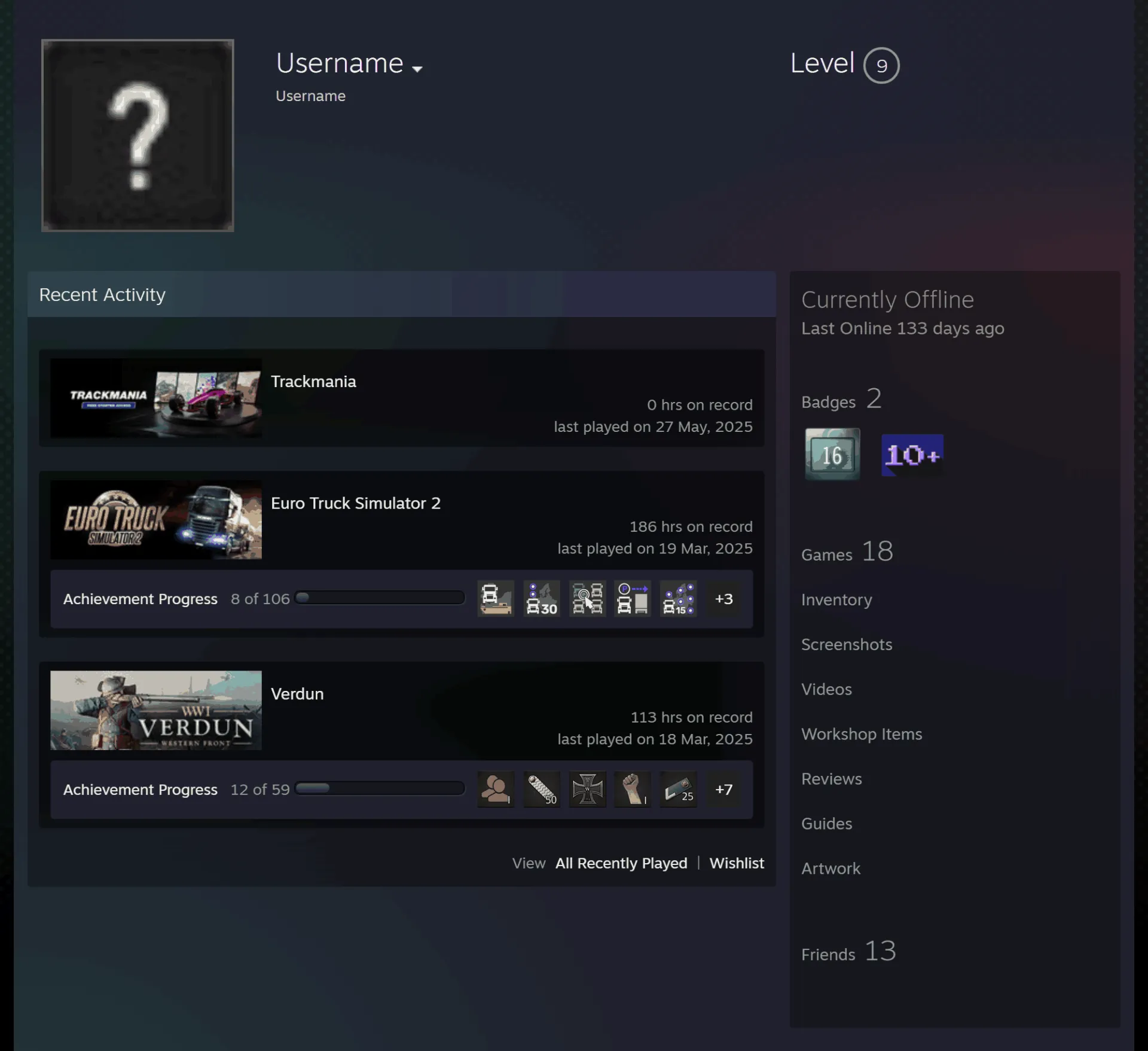Open the Verdun title link
Image resolution: width=1148 pixels, height=1051 pixels.
297,694
